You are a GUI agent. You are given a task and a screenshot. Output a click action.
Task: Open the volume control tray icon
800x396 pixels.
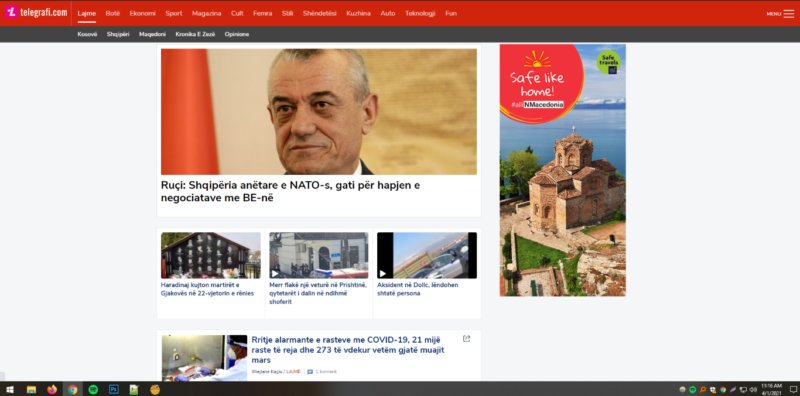(753, 389)
